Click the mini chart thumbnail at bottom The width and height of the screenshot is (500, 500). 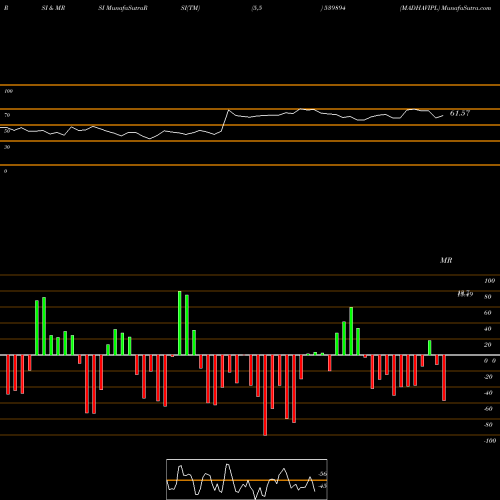pyautogui.click(x=247, y=479)
